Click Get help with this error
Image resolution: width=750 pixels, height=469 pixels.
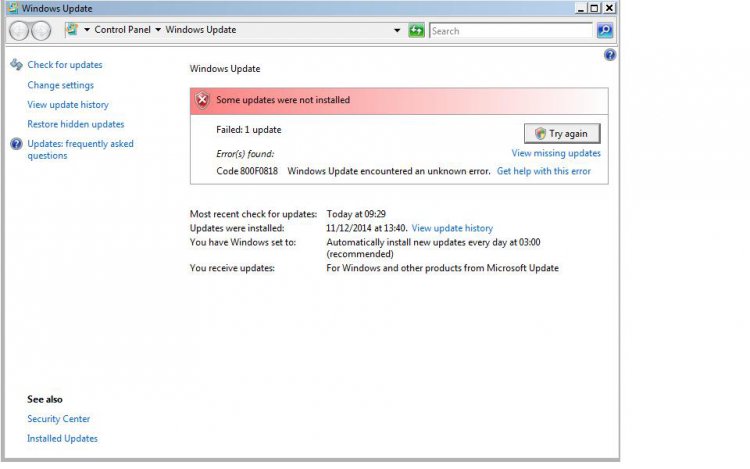pos(544,171)
